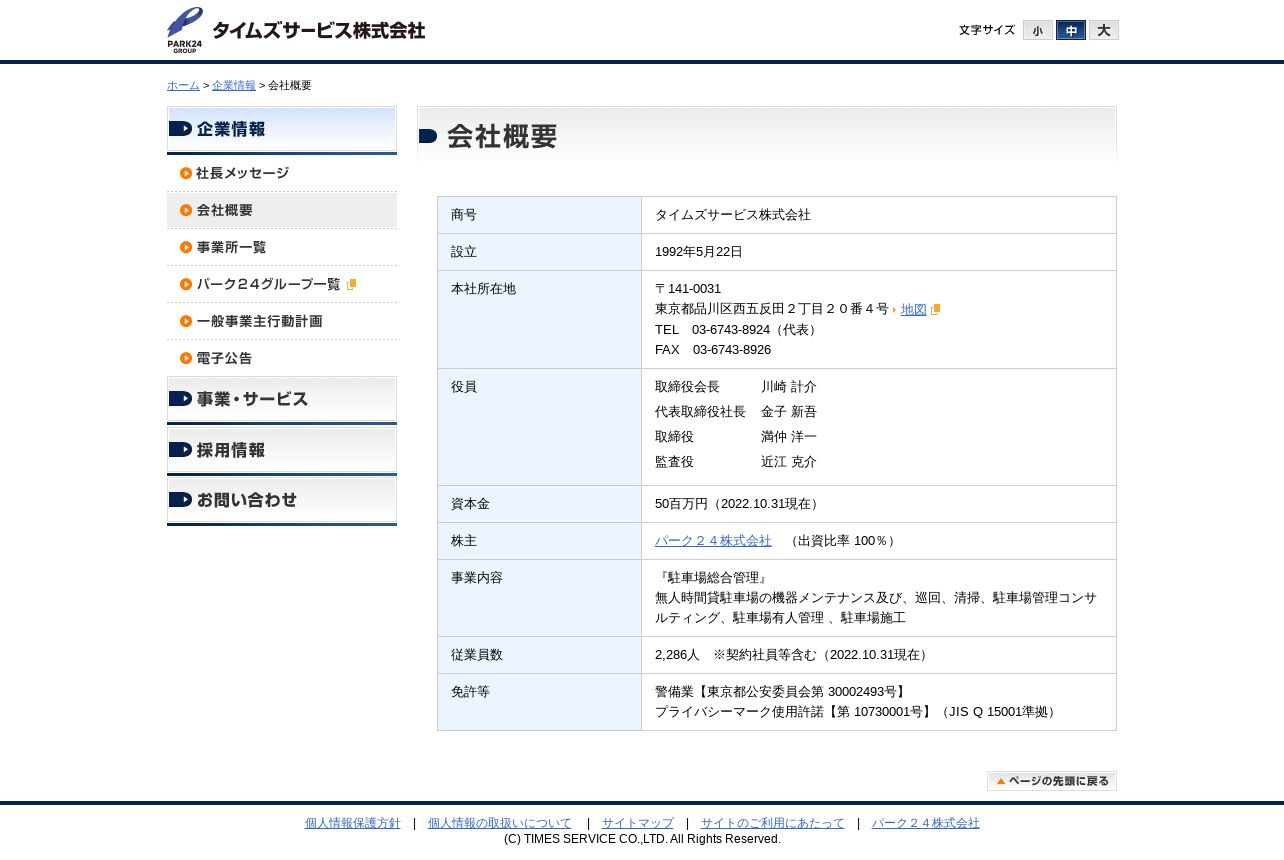
Task: Click the 警備業 license line
Action: tap(782, 692)
